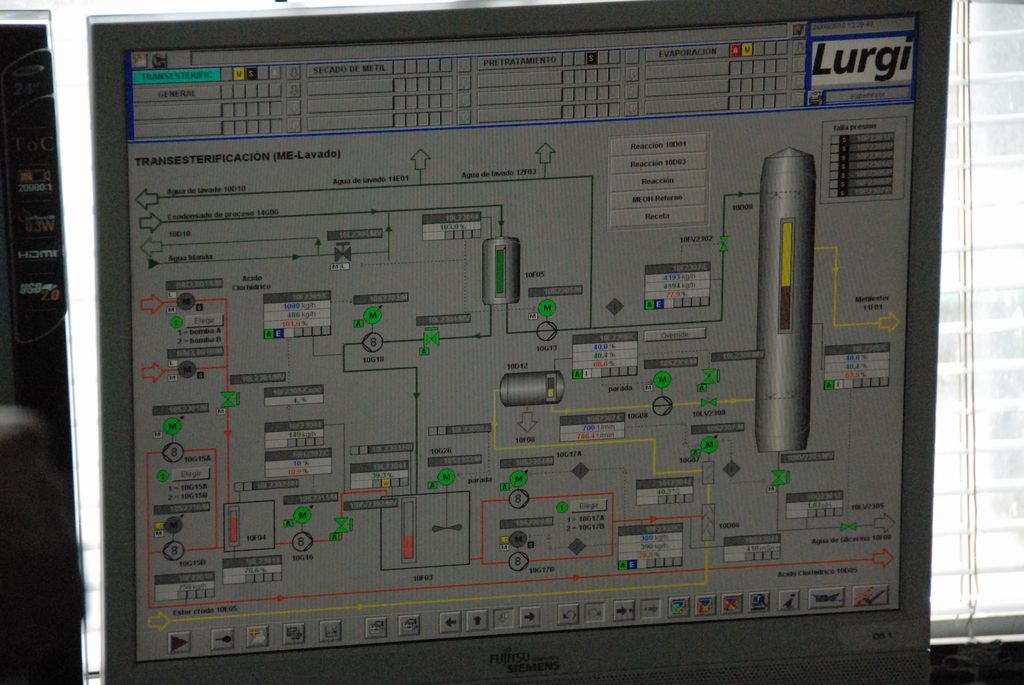Click the purple play triangle toolbar icon
This screenshot has width=1024, height=685.
[180, 643]
